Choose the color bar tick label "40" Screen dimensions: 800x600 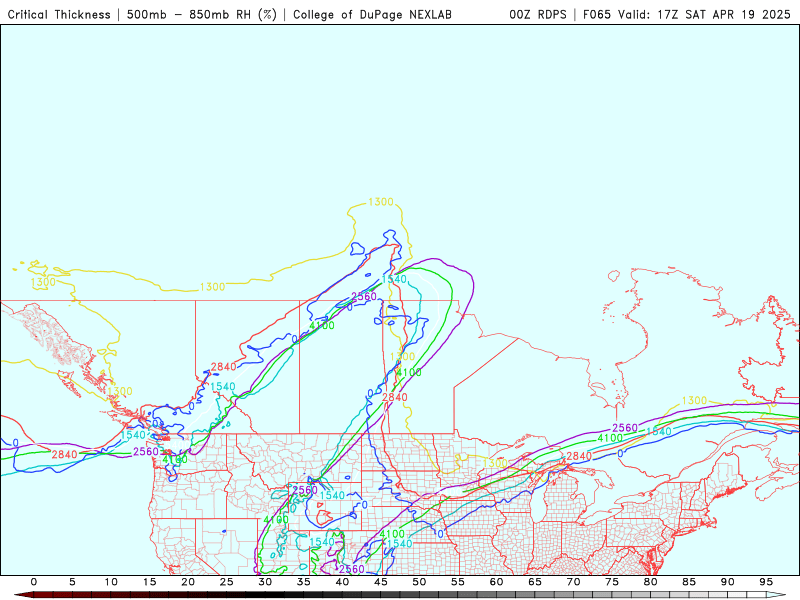click(342, 582)
